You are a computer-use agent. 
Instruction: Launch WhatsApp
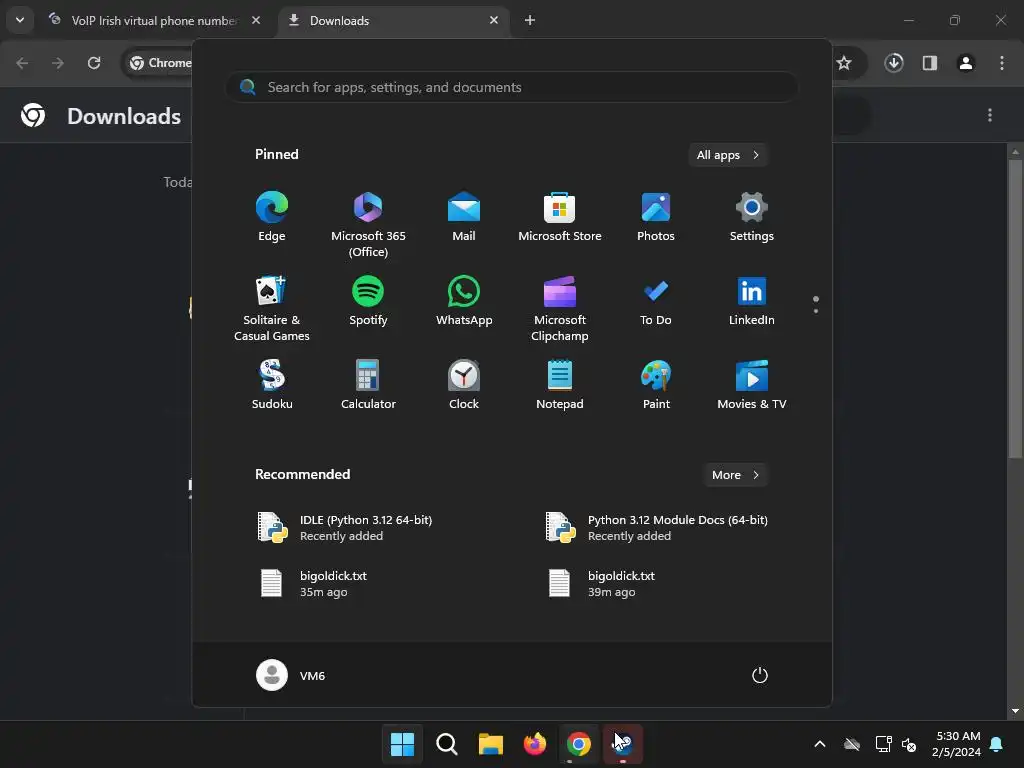464,302
